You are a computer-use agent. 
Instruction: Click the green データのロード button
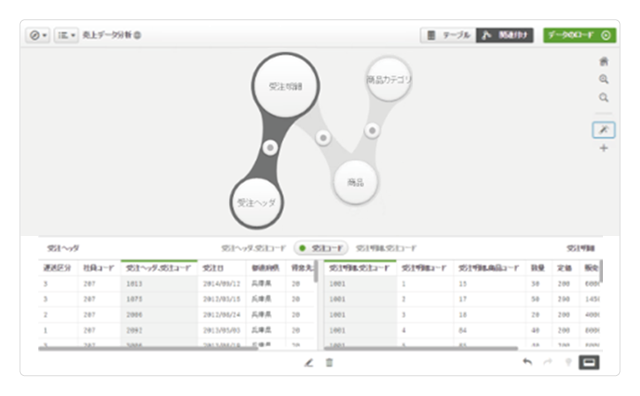580,35
